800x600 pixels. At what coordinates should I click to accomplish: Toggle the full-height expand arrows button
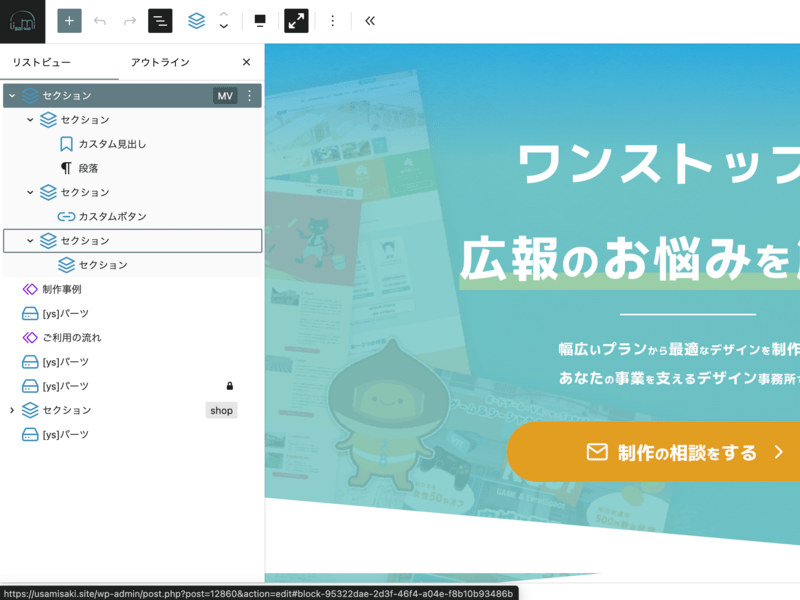click(x=296, y=21)
